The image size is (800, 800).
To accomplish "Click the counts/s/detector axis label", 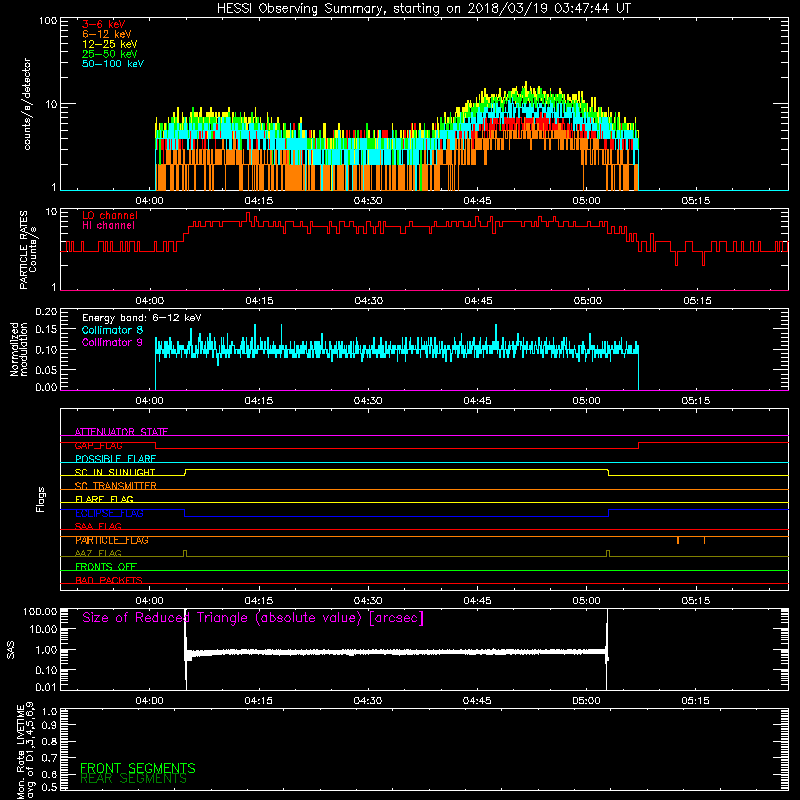I will [27, 104].
